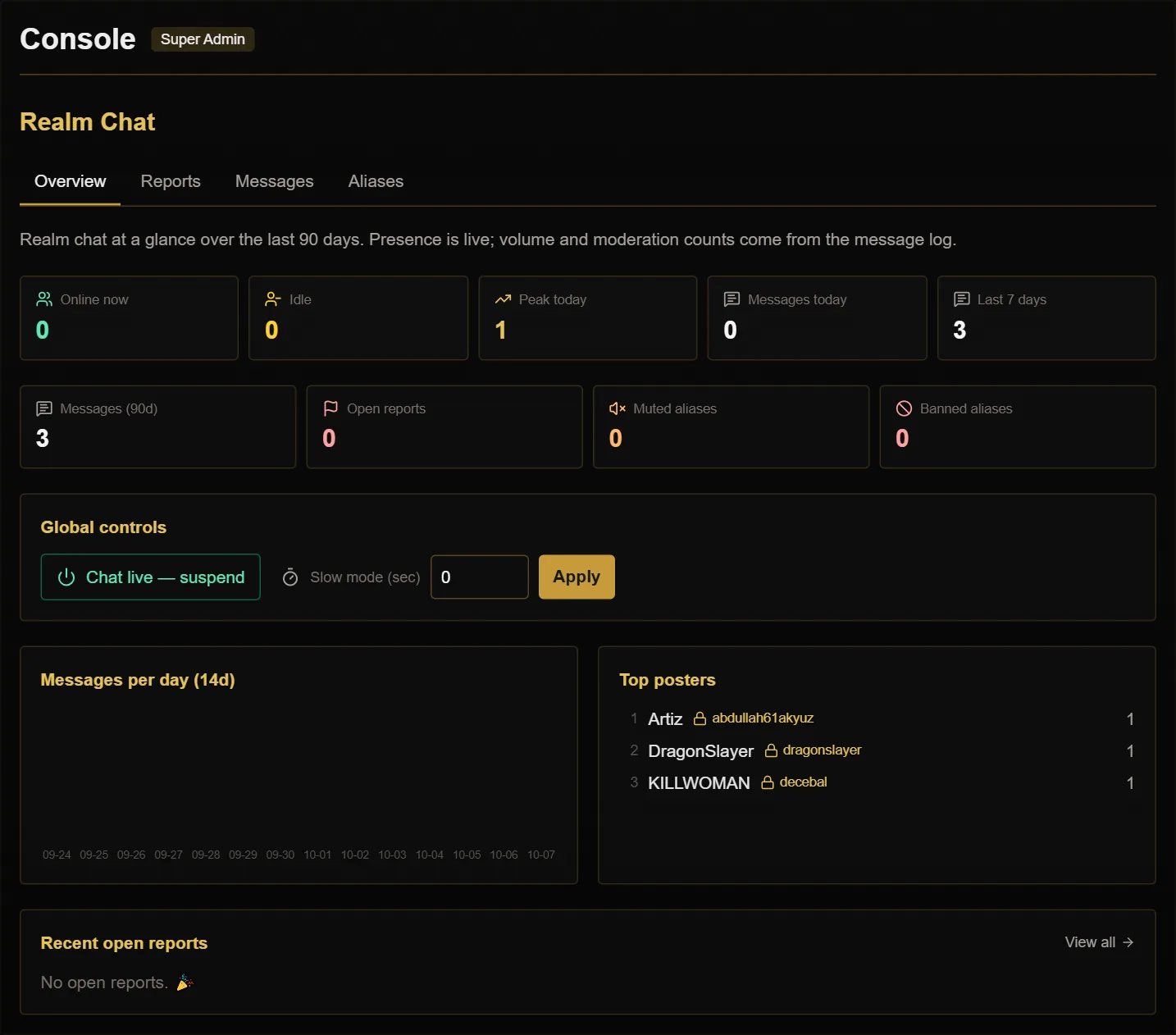The width and height of the screenshot is (1176, 1035).
Task: Click the arrow icon next to View all
Action: [1128, 942]
